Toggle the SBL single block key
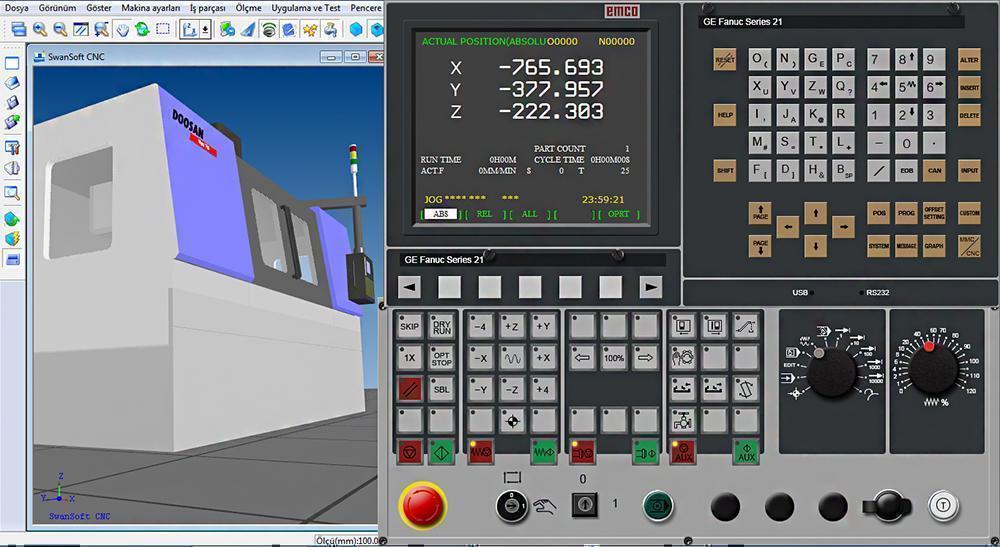The height and width of the screenshot is (547, 1000). (x=441, y=389)
